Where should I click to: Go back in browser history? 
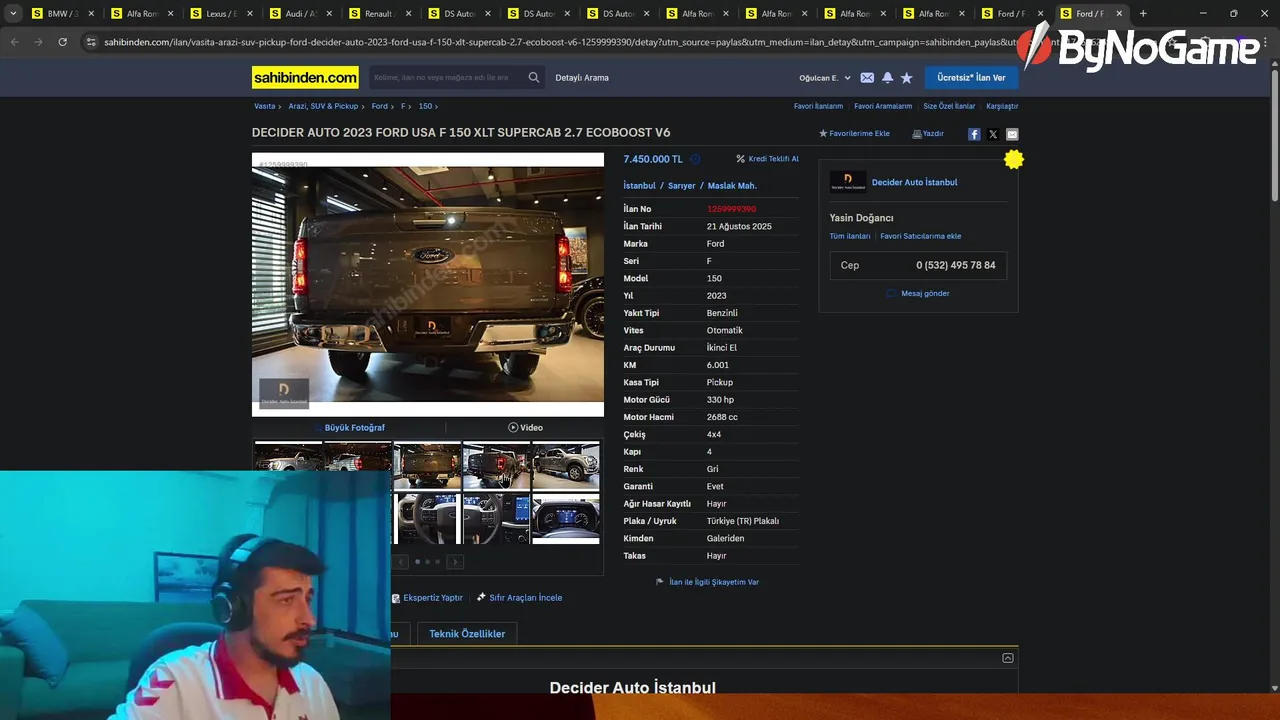coord(14,42)
